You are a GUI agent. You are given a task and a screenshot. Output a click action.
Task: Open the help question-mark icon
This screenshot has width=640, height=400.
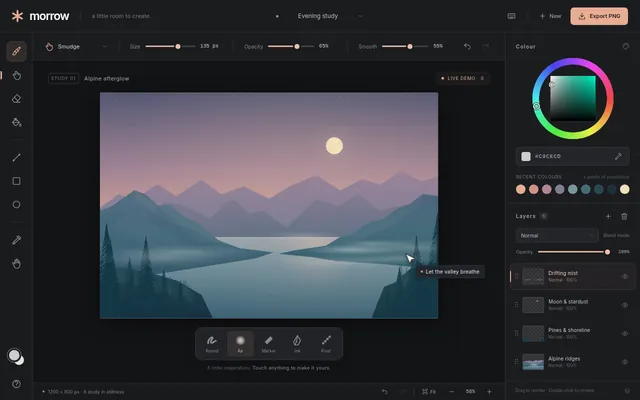tap(16, 384)
